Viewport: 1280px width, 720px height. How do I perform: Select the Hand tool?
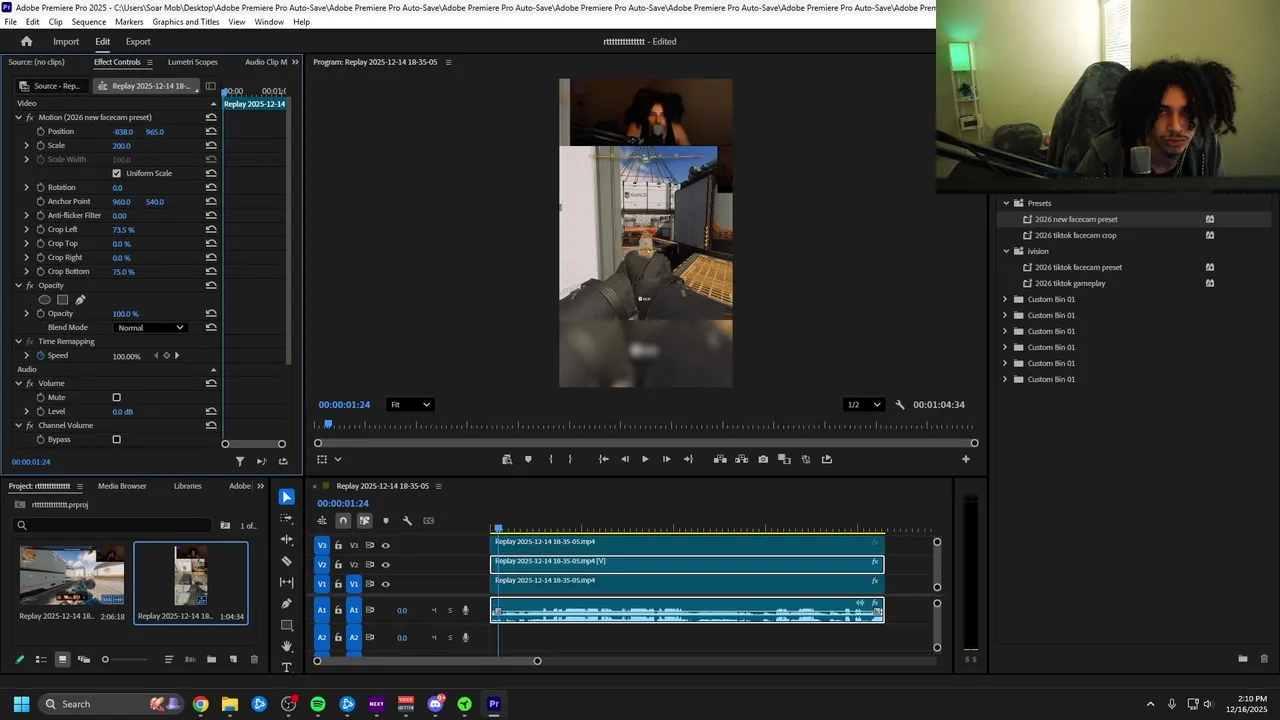click(x=287, y=647)
